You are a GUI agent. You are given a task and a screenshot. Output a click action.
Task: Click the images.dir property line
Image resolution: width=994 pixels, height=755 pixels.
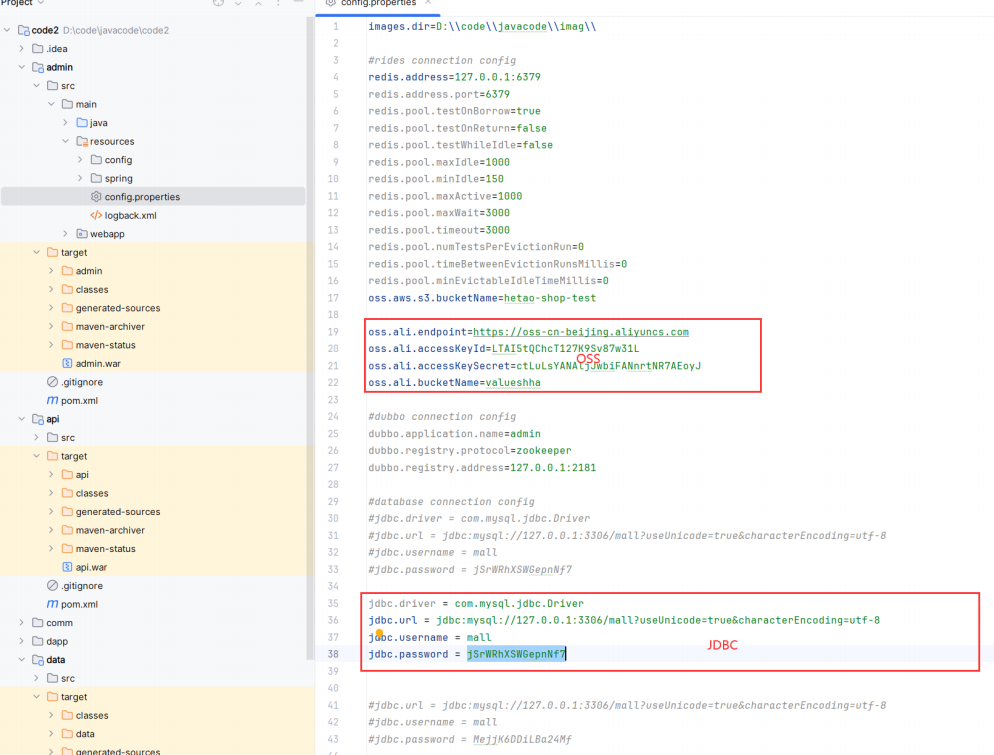[482, 26]
